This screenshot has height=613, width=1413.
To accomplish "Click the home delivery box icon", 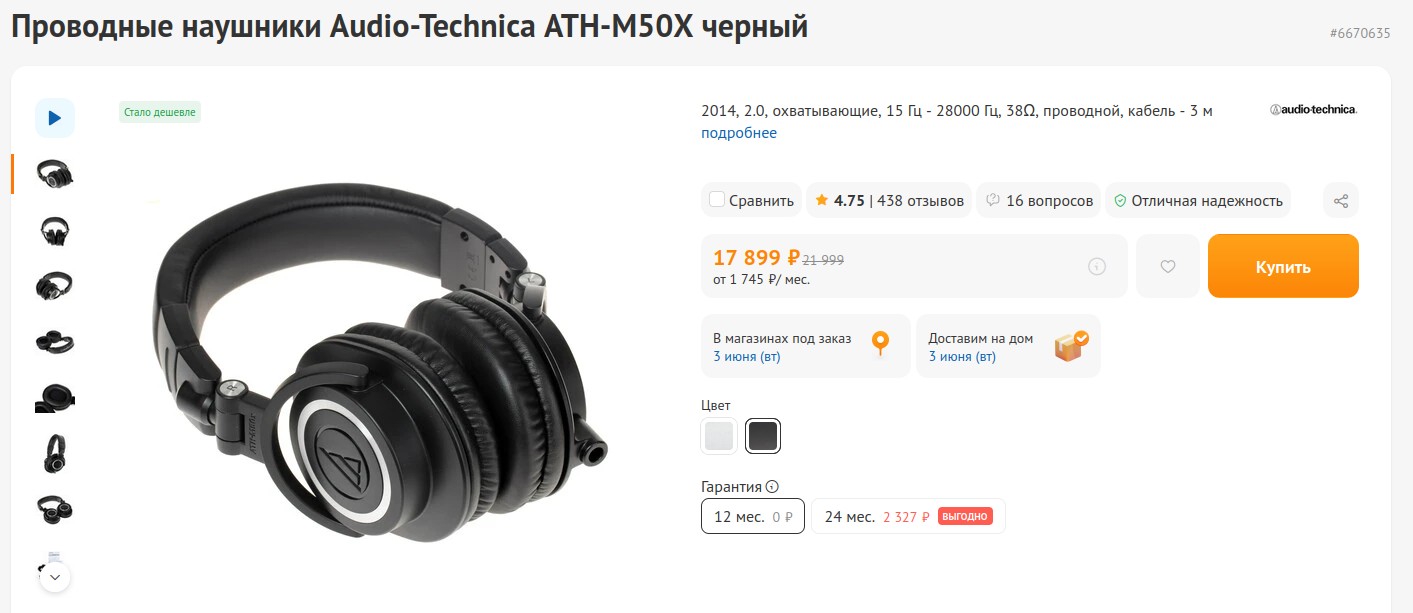I will [1071, 345].
